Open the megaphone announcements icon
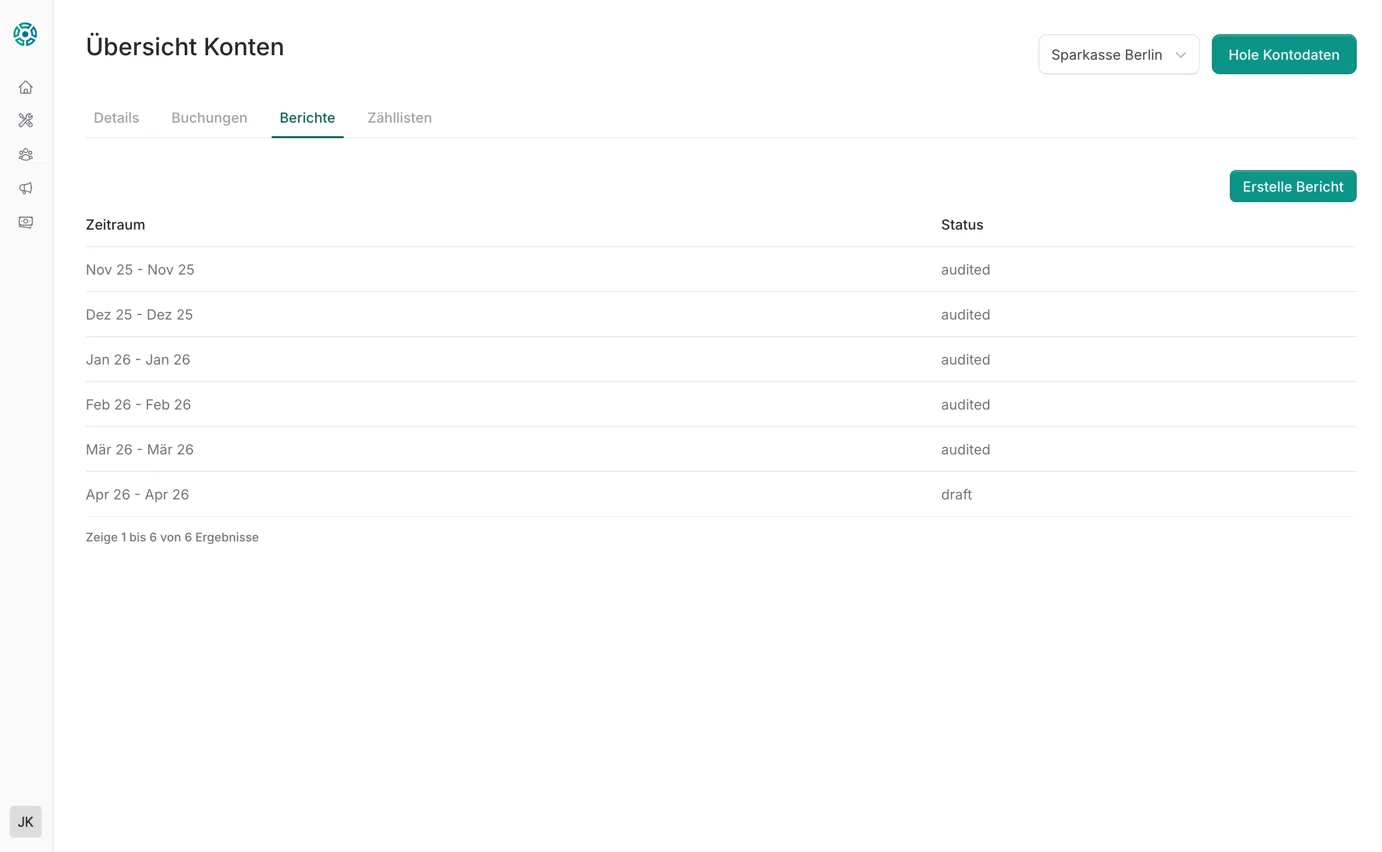The height and width of the screenshot is (852, 1382). coord(26,188)
